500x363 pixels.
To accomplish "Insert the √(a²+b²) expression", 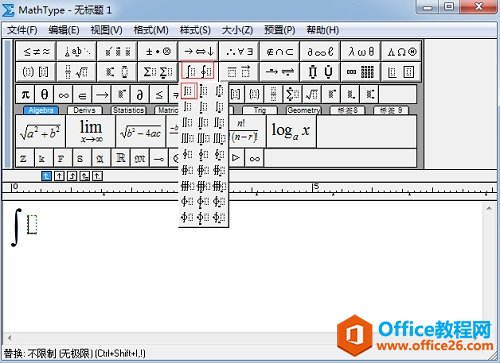I will coord(40,132).
